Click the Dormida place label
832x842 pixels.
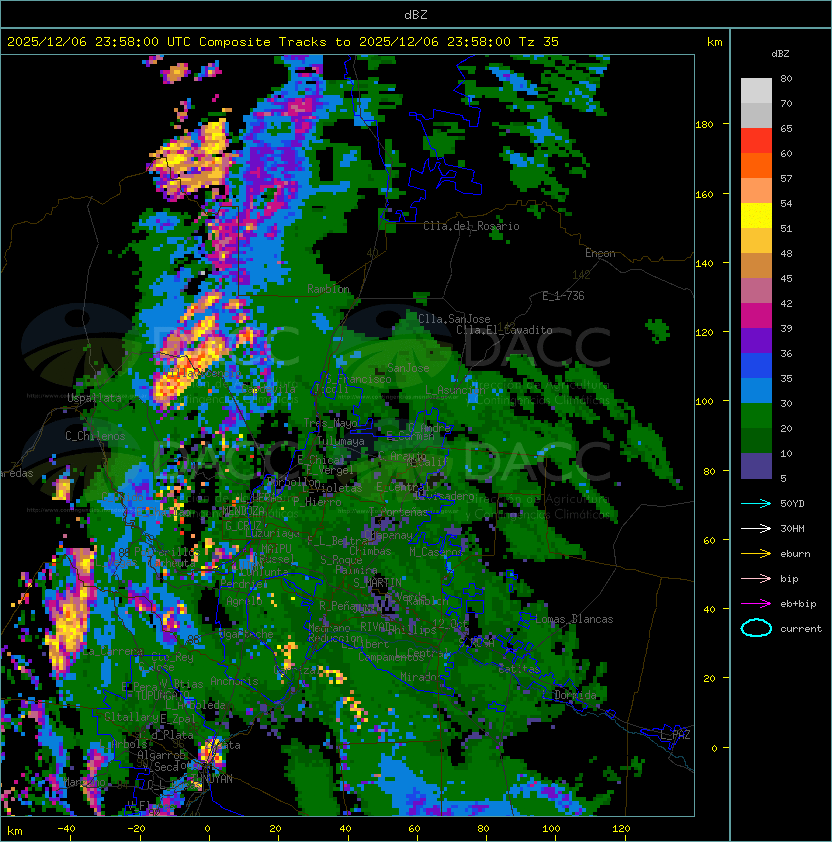[x=575, y=695]
